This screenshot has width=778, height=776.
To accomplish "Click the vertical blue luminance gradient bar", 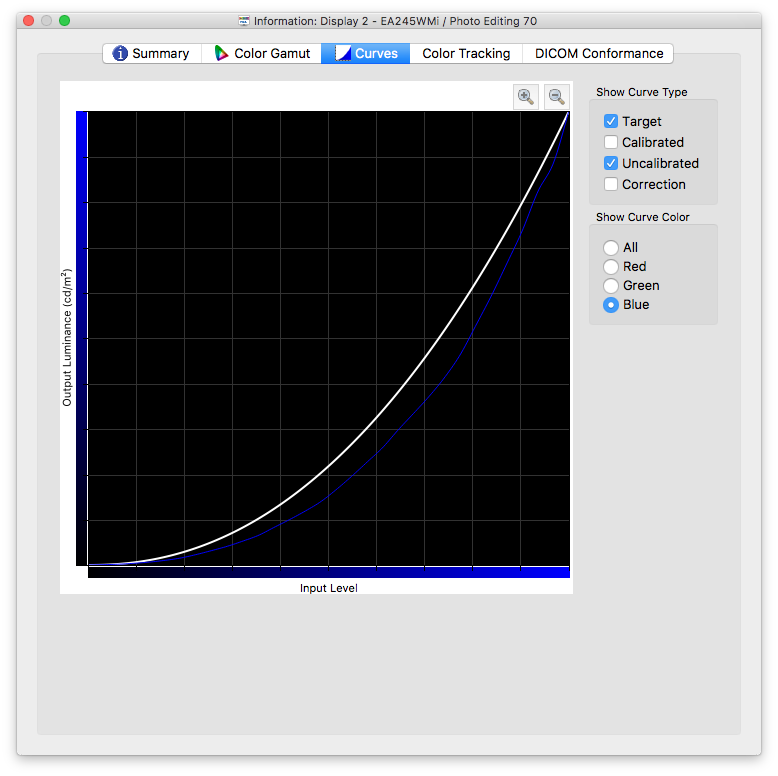I will tap(82, 338).
